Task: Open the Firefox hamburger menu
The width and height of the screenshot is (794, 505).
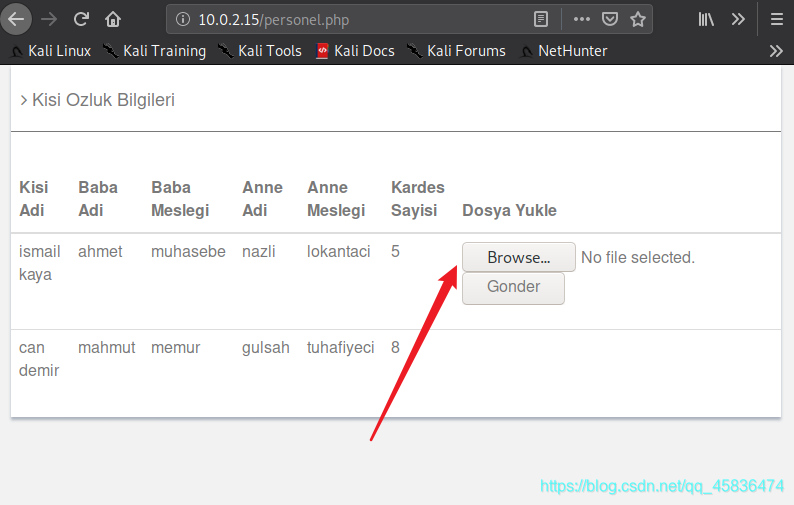Action: 777,19
